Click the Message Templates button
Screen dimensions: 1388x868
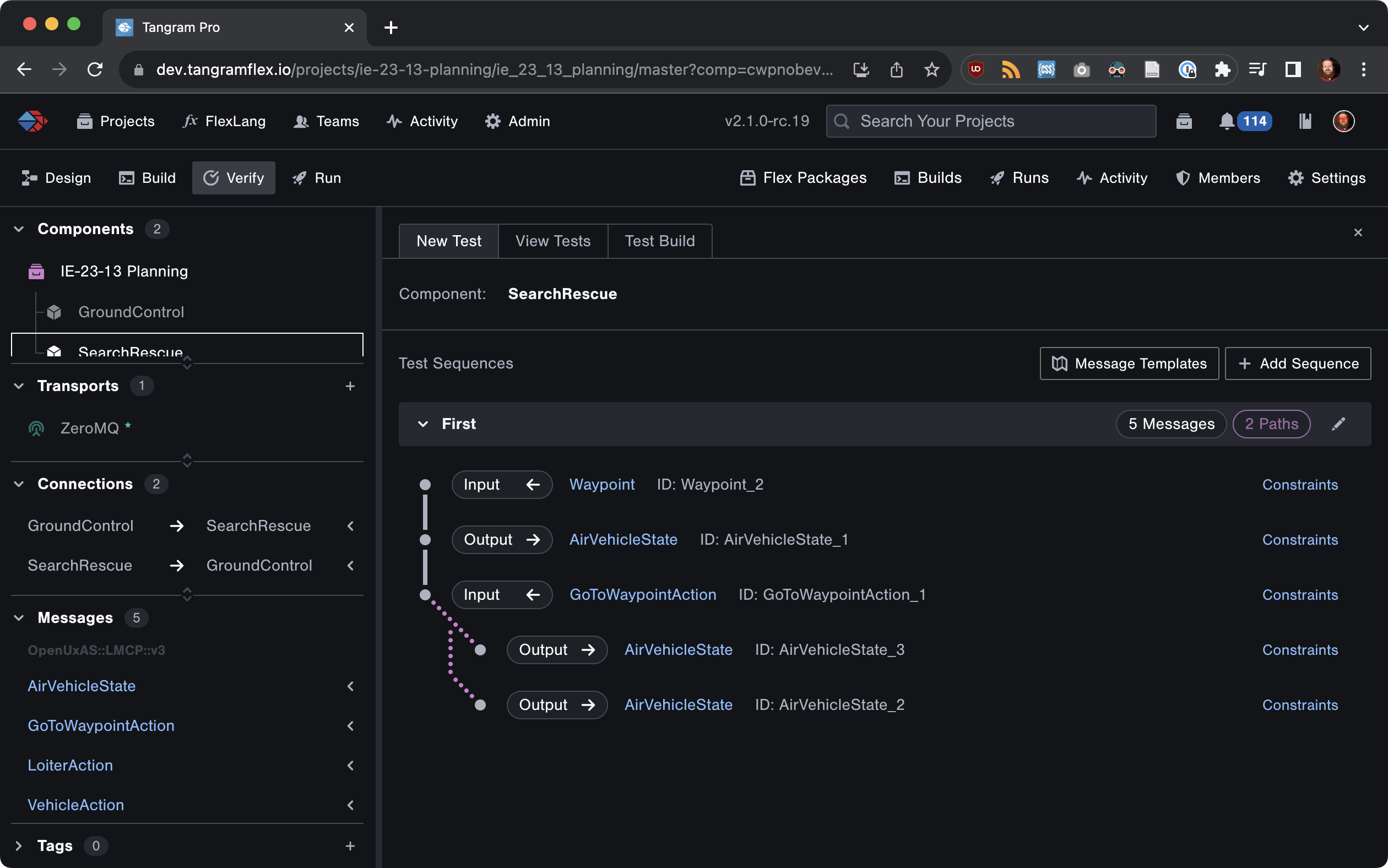(1129, 364)
